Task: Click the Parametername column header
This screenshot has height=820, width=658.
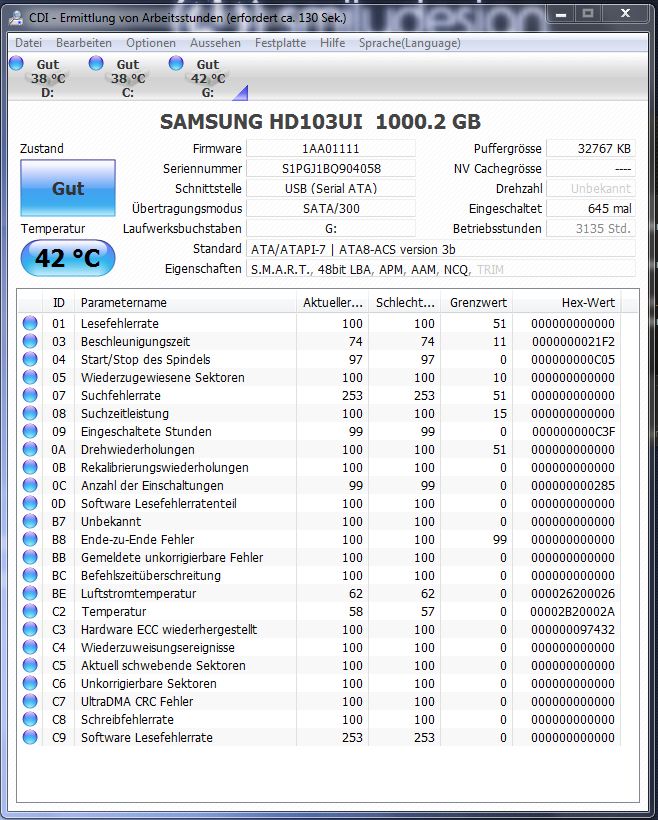Action: click(x=186, y=302)
